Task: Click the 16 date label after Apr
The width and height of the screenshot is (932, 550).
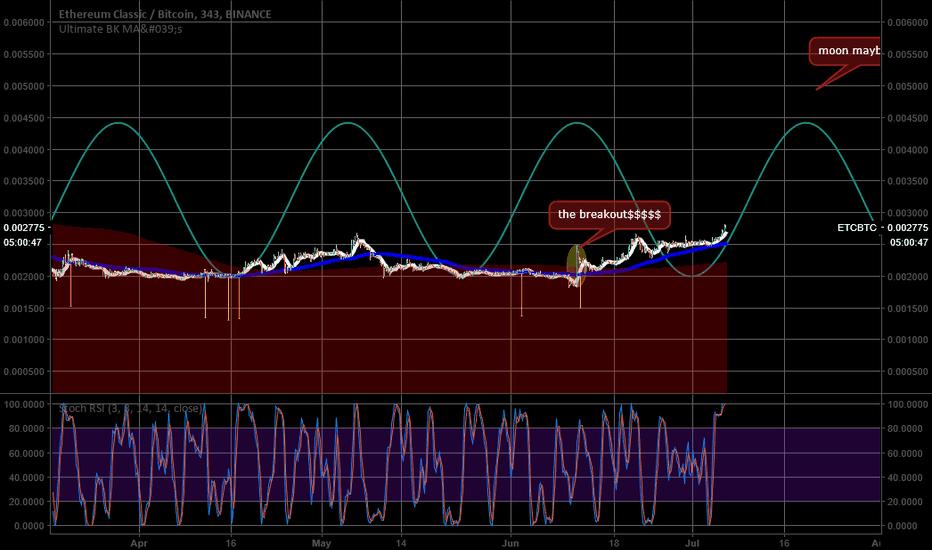Action: pos(231,543)
